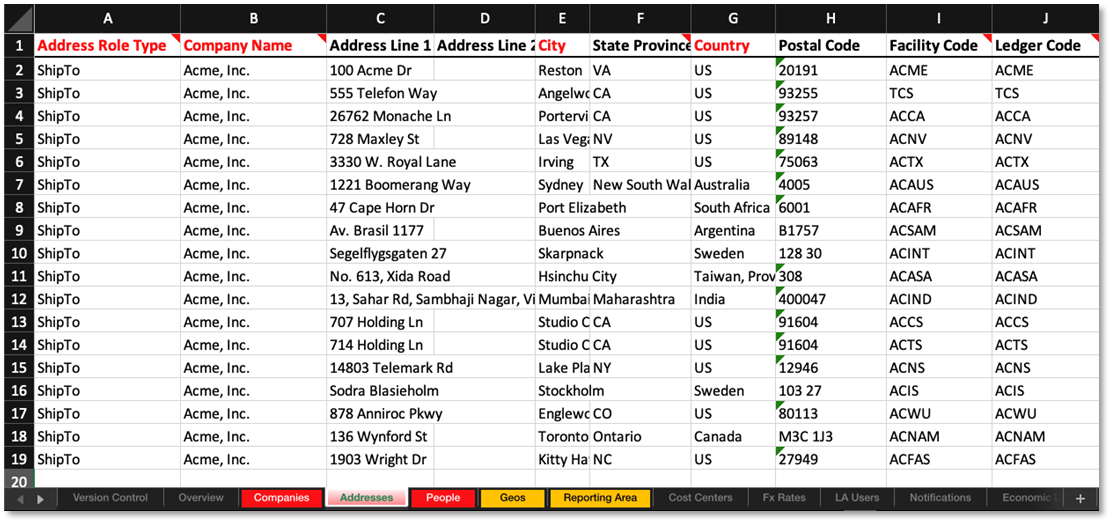This screenshot has height=523, width=1111.
Task: Switch to the Overview sheet tab
Action: (x=201, y=498)
